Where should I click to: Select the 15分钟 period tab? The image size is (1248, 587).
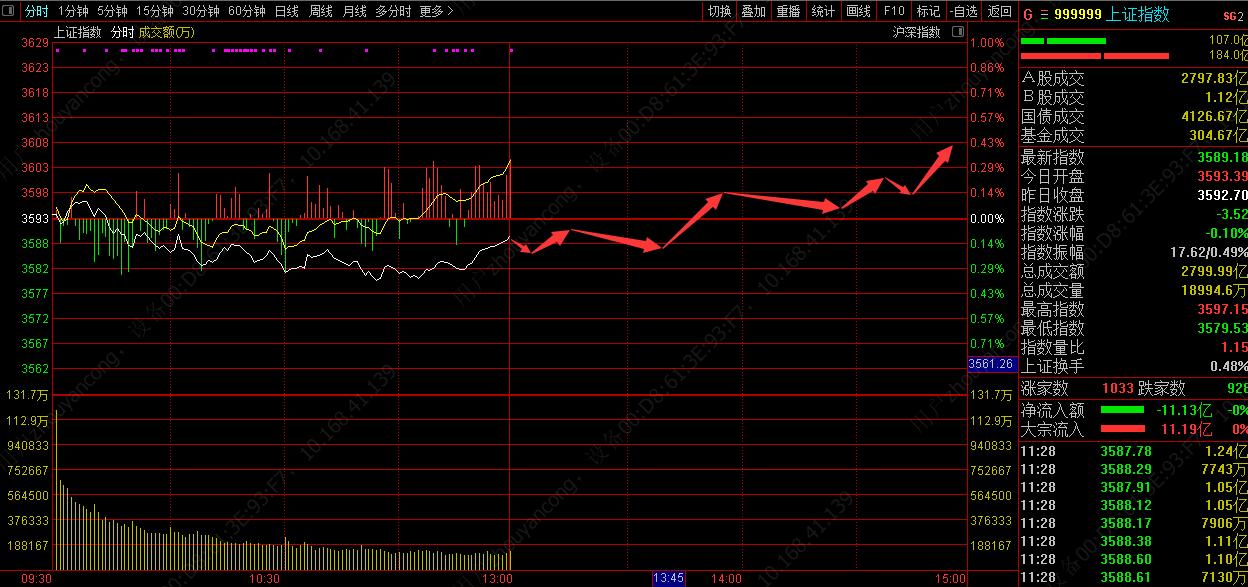[x=154, y=11]
